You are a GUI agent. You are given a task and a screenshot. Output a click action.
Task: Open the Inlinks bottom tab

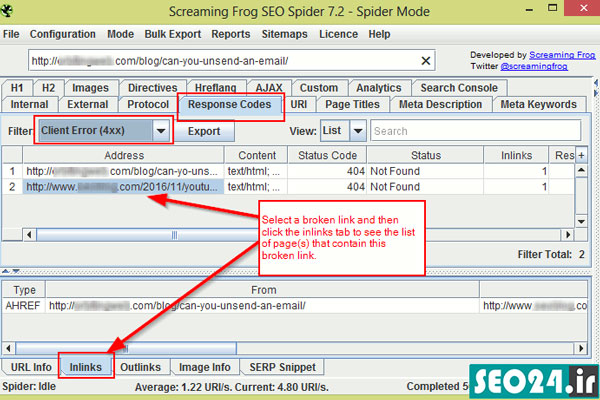click(x=86, y=367)
